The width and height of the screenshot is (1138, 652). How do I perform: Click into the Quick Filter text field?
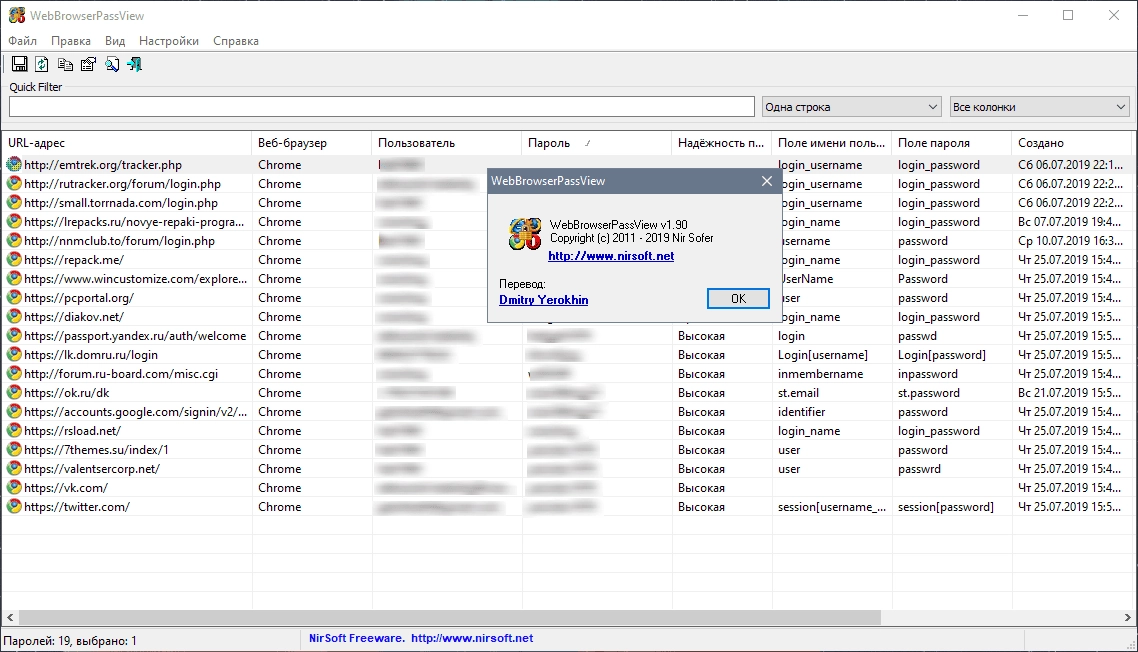tap(382, 107)
